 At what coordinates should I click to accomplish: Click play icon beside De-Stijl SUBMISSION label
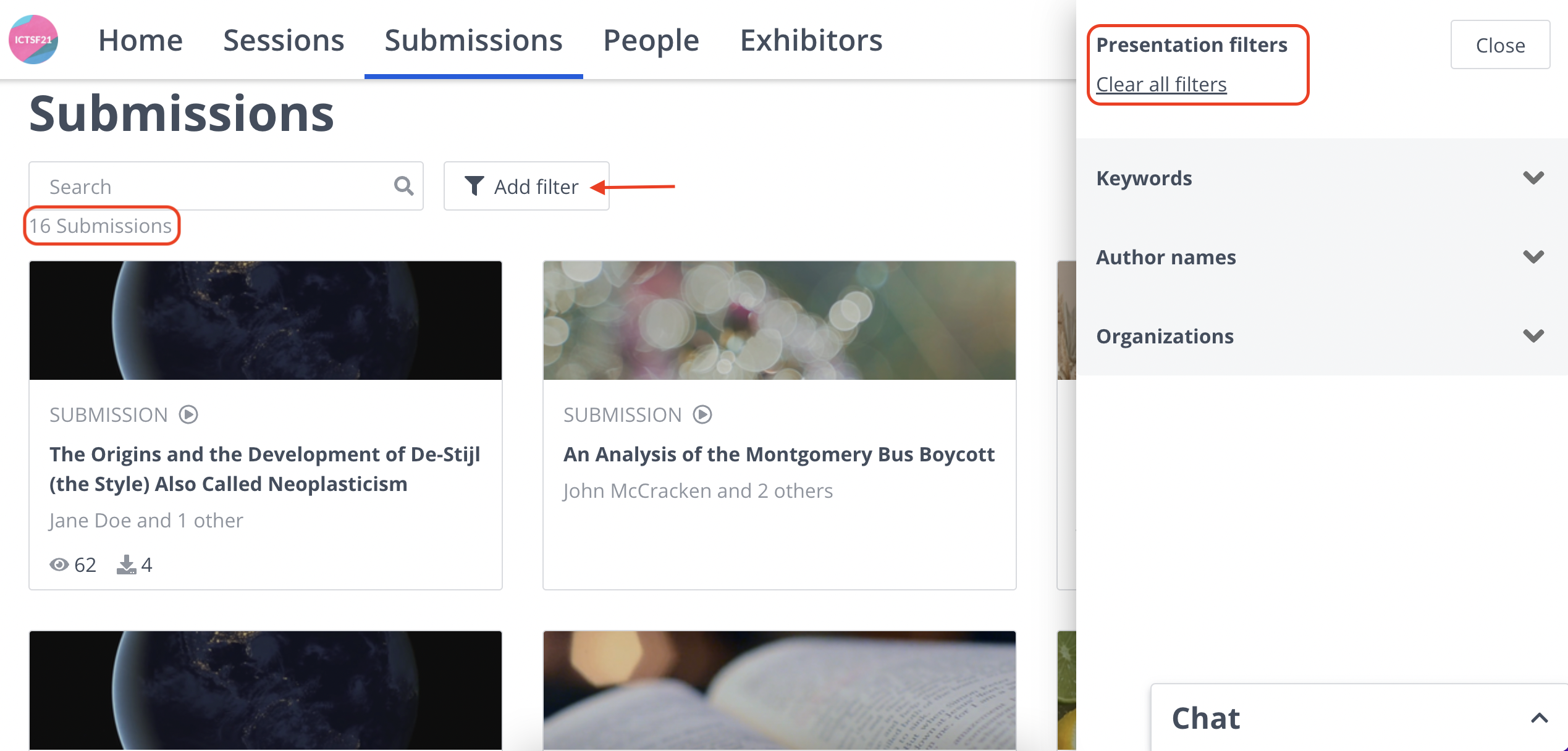[x=188, y=414]
